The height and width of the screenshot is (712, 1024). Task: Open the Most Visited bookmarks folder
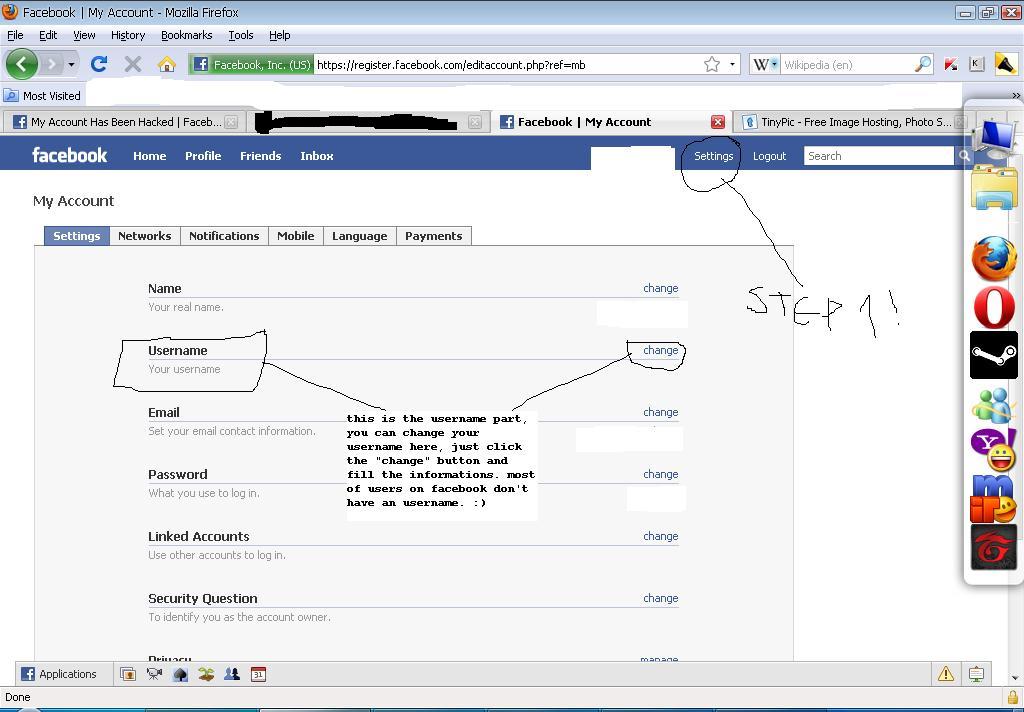point(42,95)
